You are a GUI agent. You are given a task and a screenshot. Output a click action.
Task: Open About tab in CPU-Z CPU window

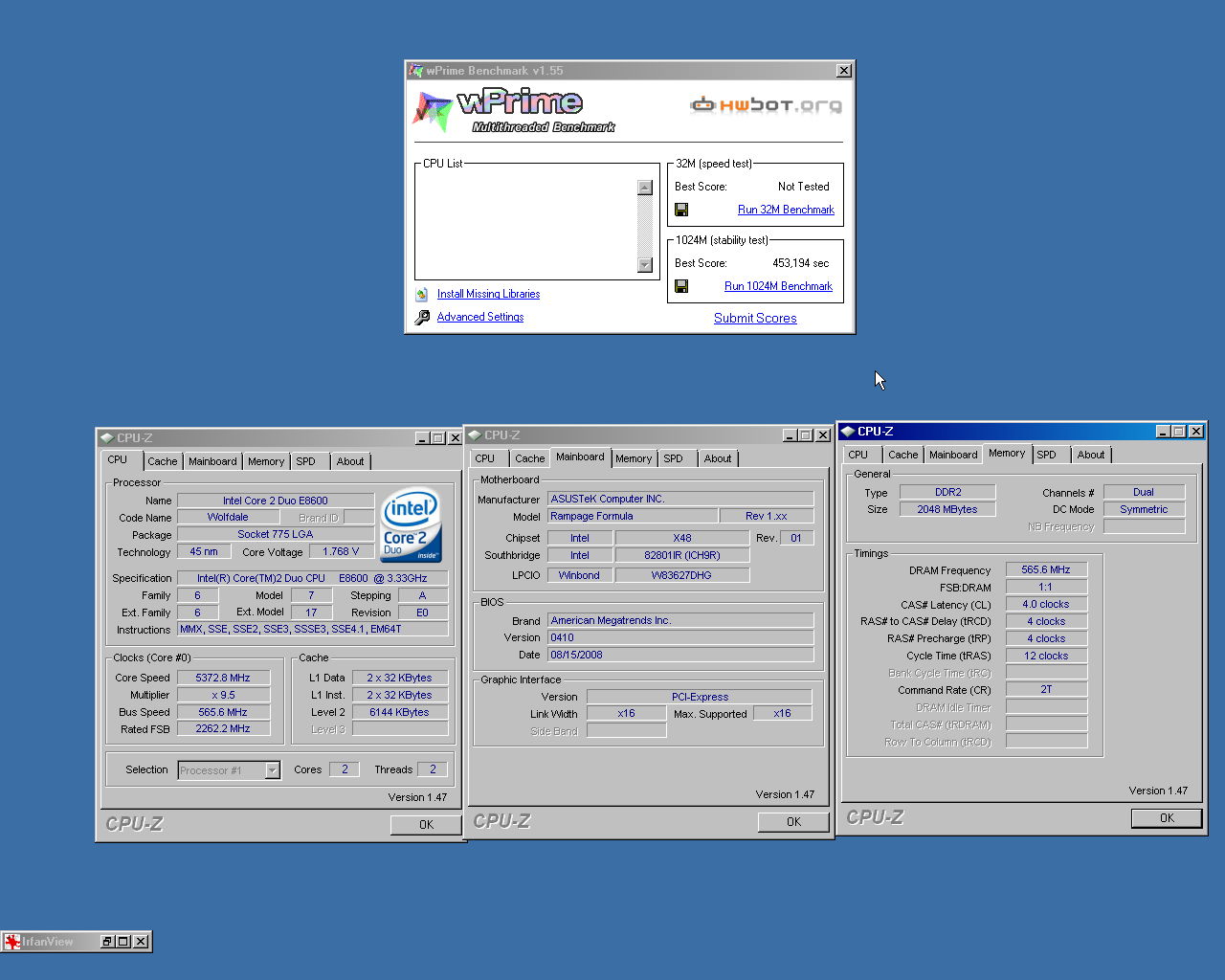(350, 461)
